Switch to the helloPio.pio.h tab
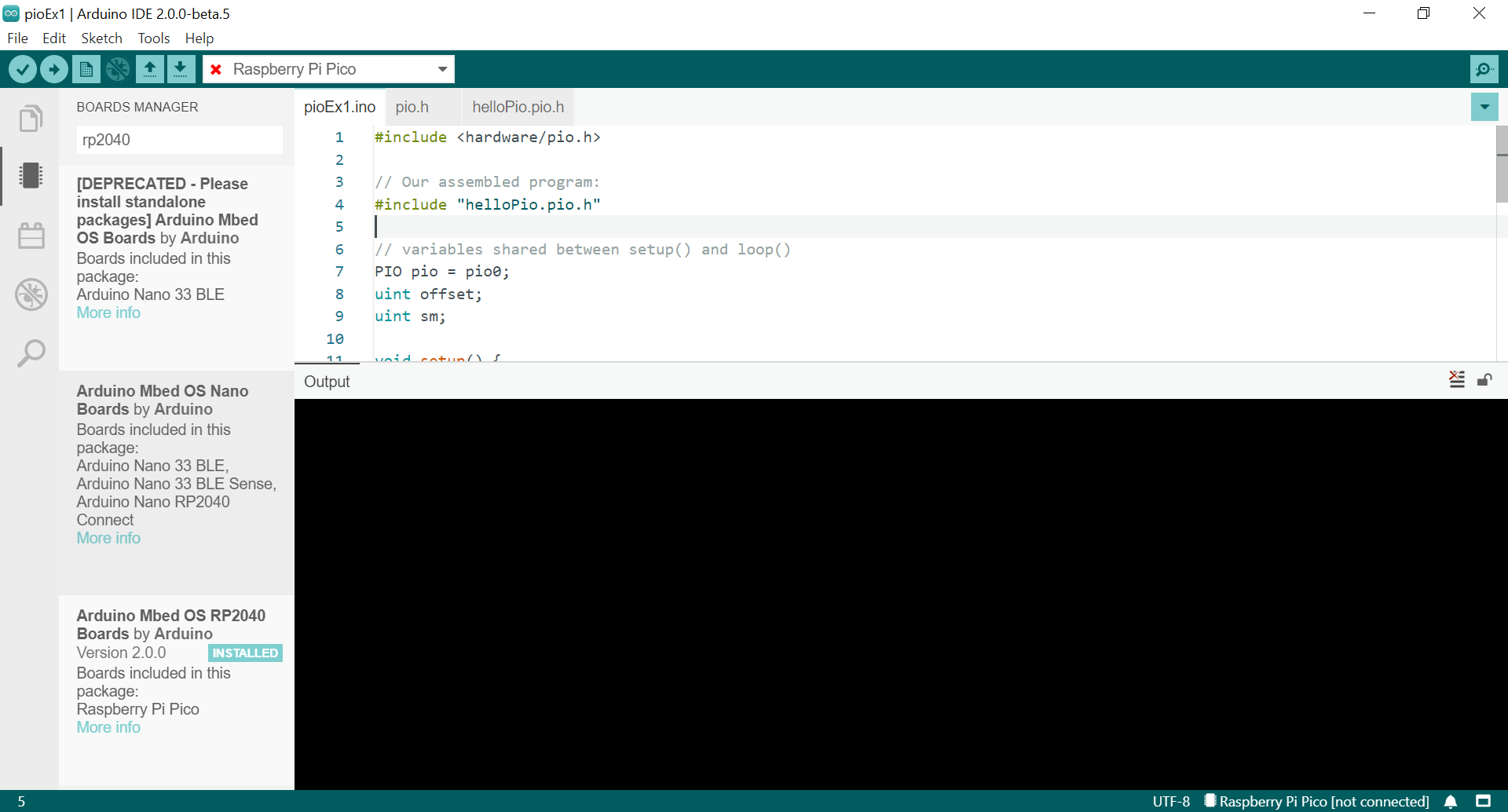1508x812 pixels. [517, 107]
